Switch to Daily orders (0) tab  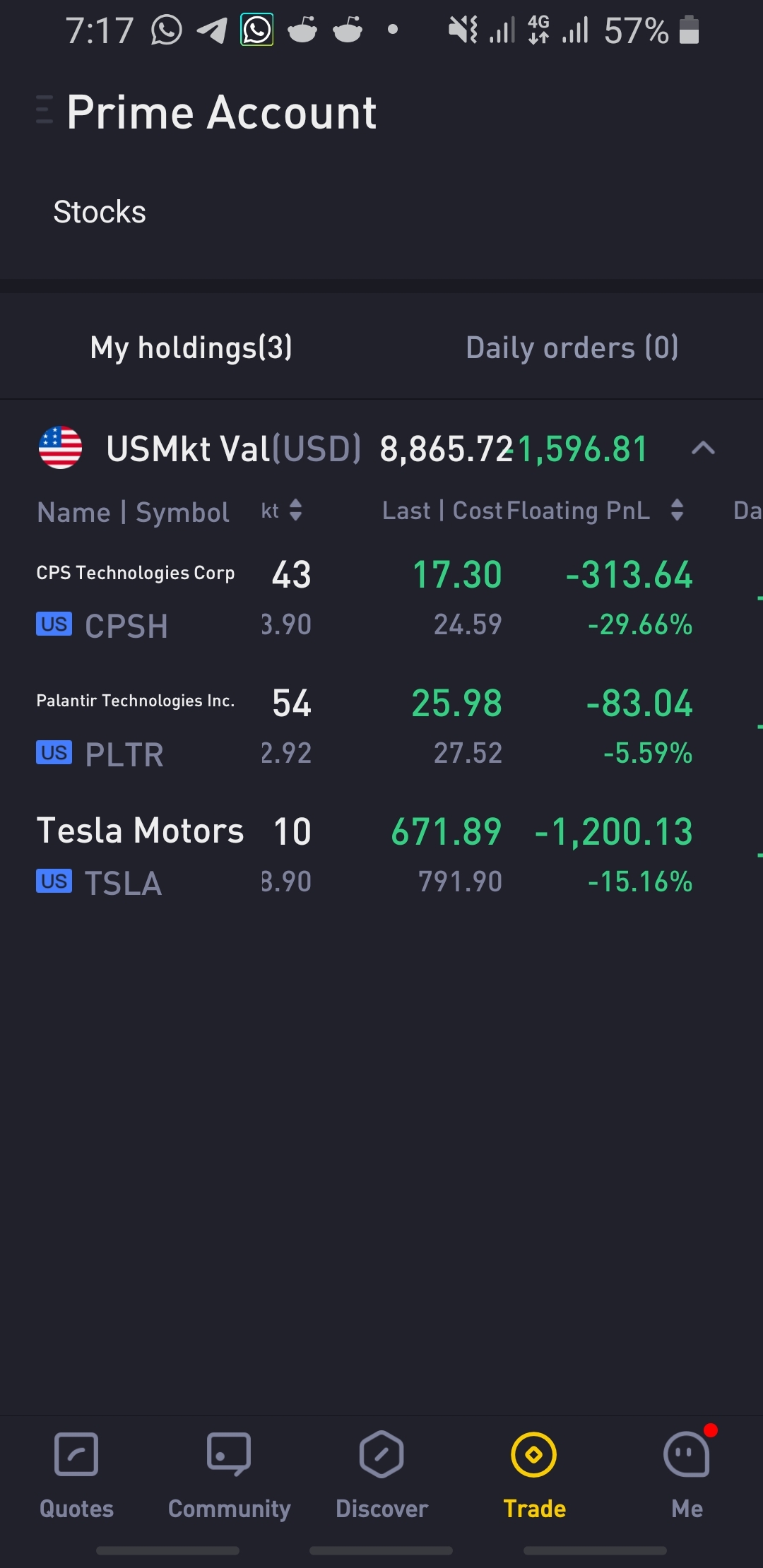(572, 348)
